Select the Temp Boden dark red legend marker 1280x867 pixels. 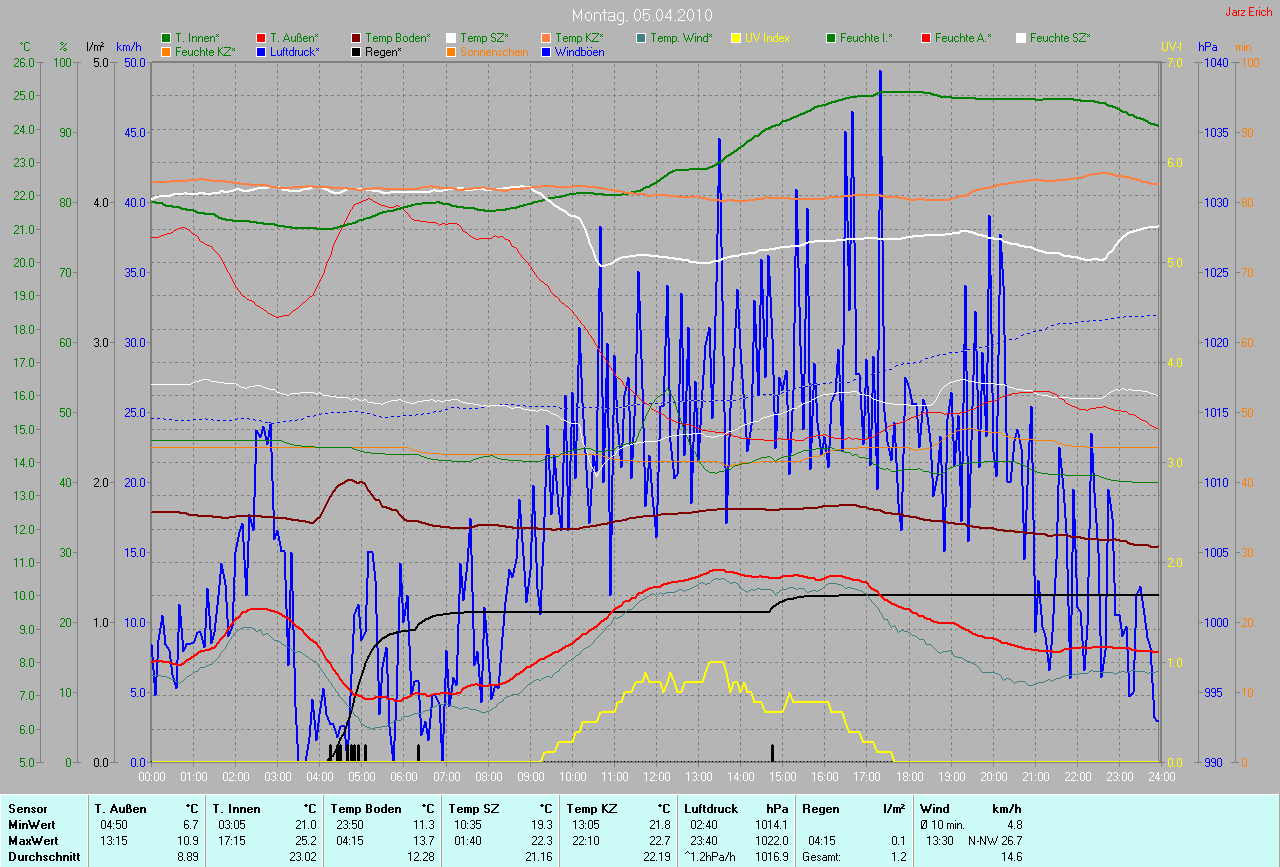pyautogui.click(x=356, y=38)
